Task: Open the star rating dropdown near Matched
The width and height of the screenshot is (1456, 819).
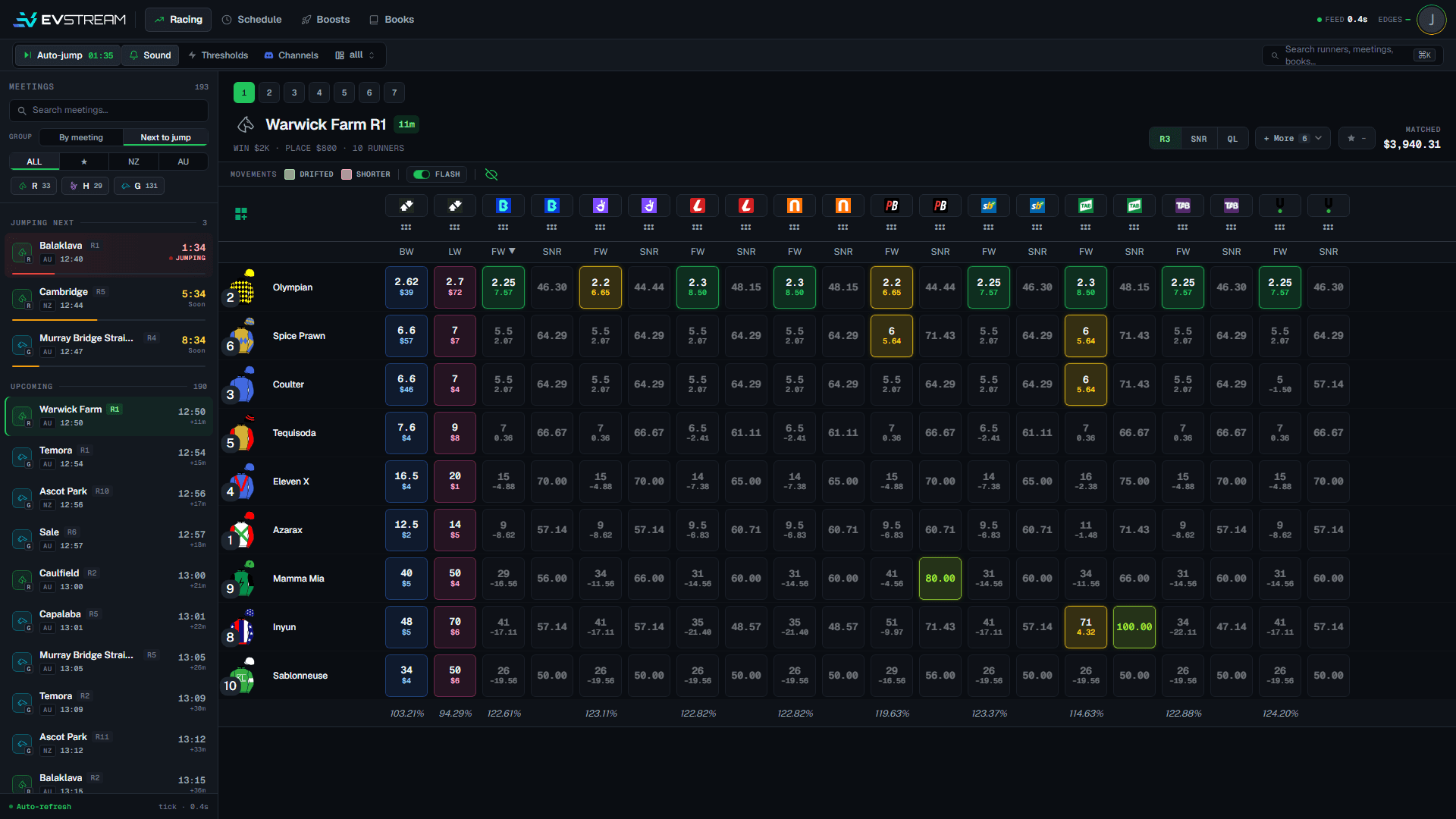Action: [x=1356, y=139]
